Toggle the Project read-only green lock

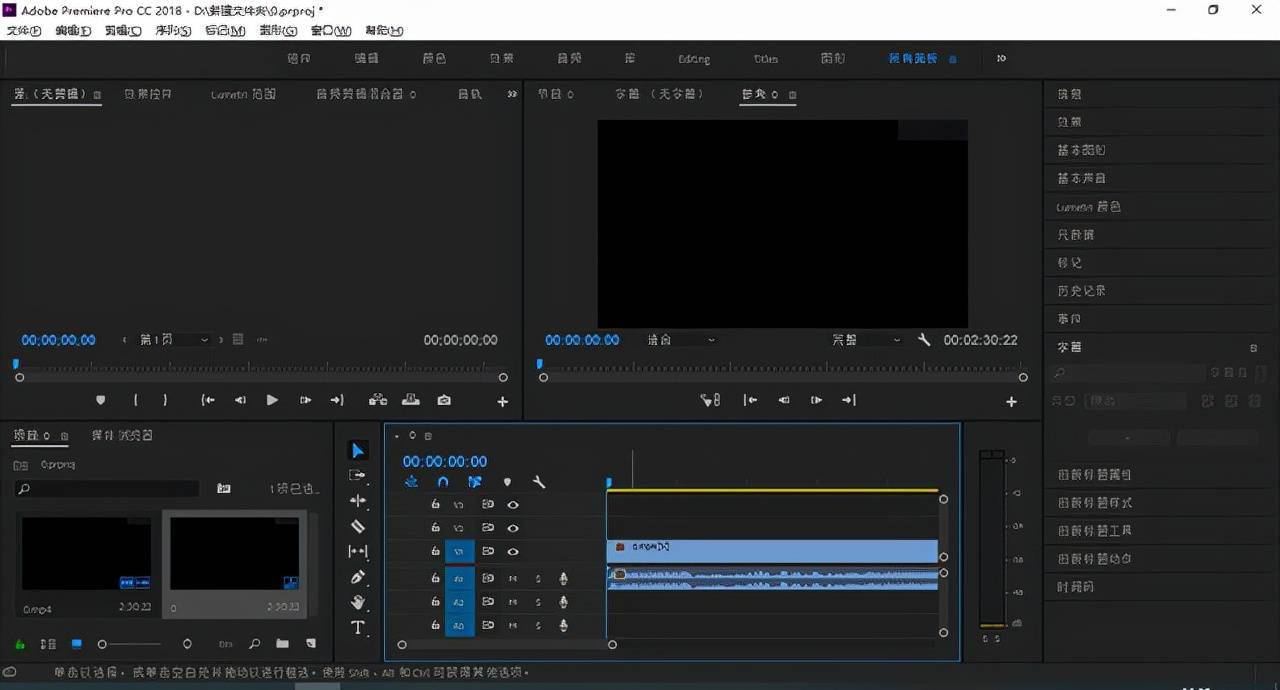click(19, 644)
